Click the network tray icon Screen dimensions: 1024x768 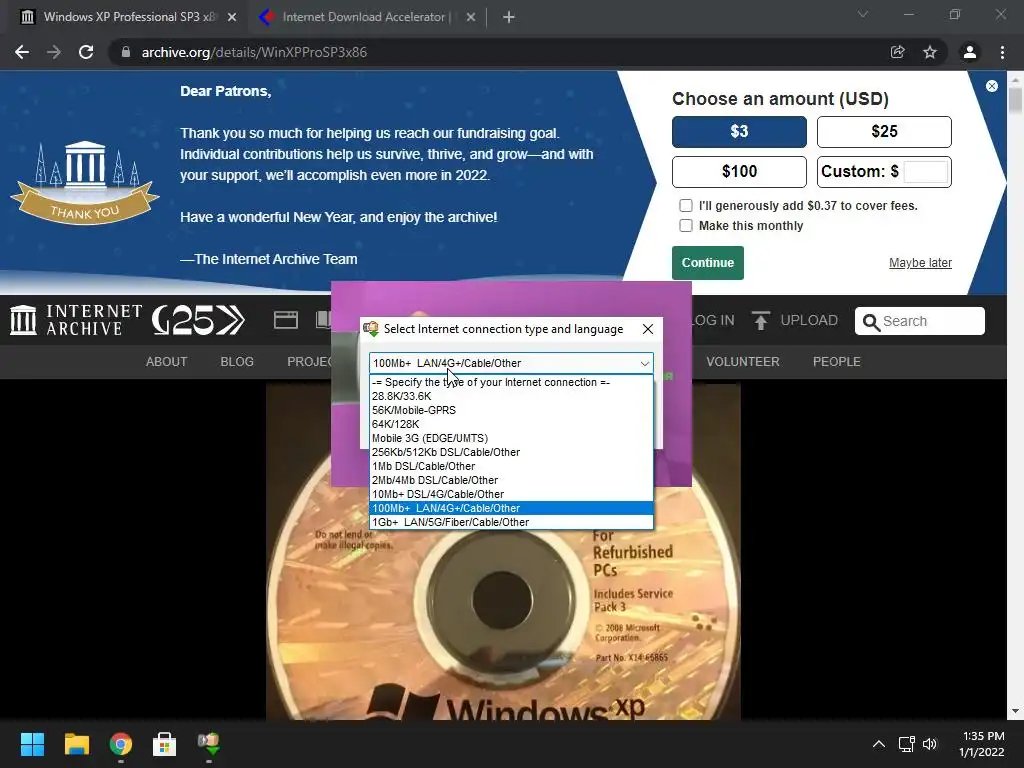coord(906,744)
